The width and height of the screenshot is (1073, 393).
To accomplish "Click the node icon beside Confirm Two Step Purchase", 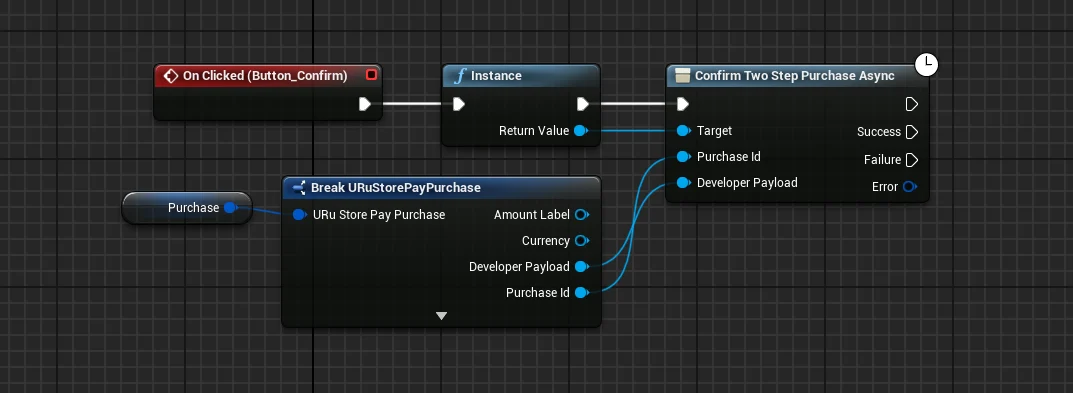I will pos(682,76).
